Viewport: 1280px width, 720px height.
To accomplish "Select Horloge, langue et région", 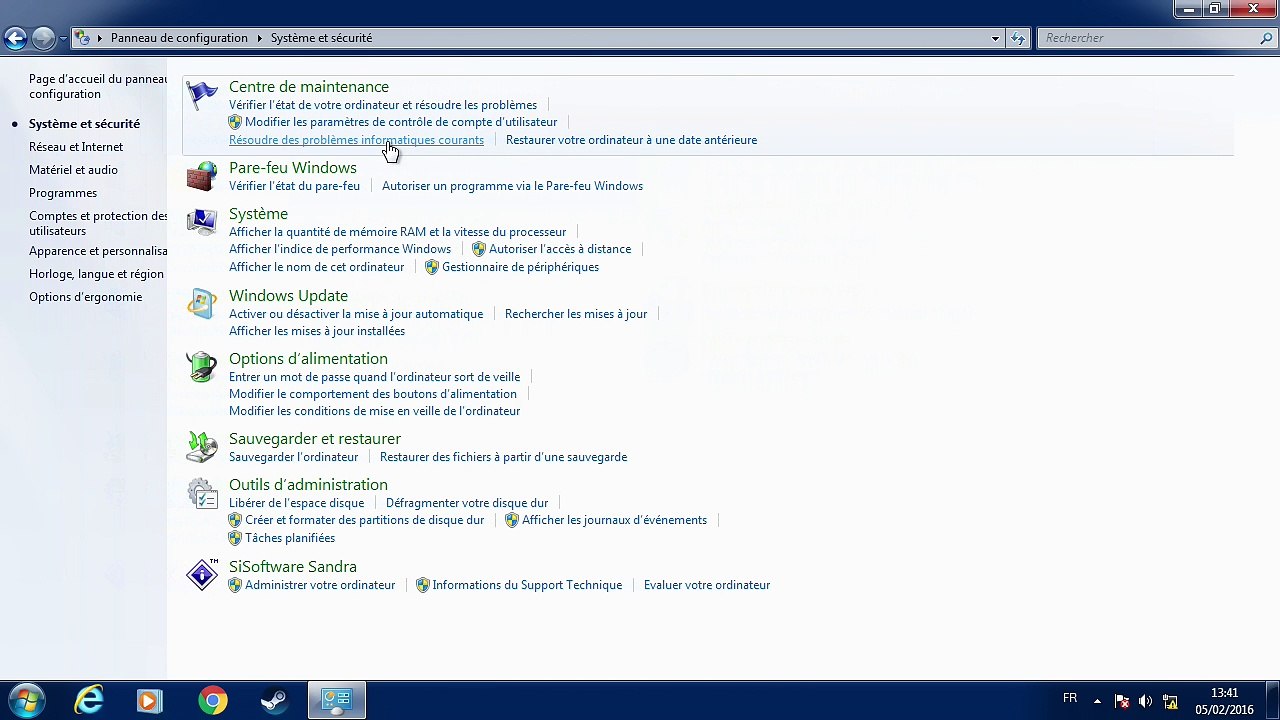I will point(96,274).
